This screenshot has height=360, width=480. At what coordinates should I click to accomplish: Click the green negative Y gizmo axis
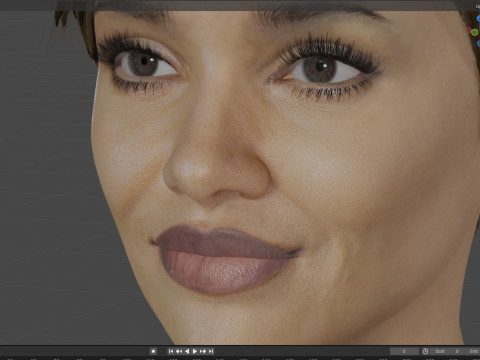475,32
